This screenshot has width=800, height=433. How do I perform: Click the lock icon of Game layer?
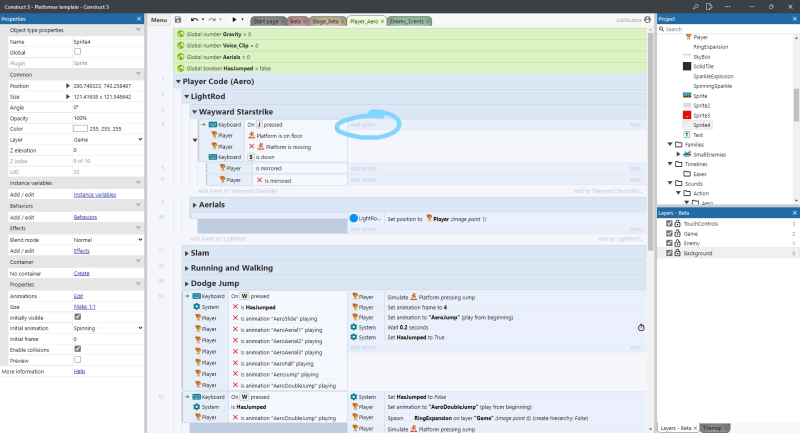(678, 233)
